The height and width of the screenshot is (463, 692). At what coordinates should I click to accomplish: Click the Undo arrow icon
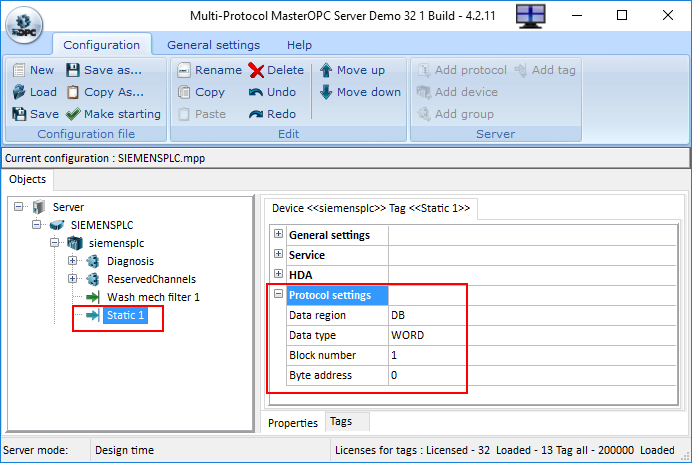click(256, 92)
